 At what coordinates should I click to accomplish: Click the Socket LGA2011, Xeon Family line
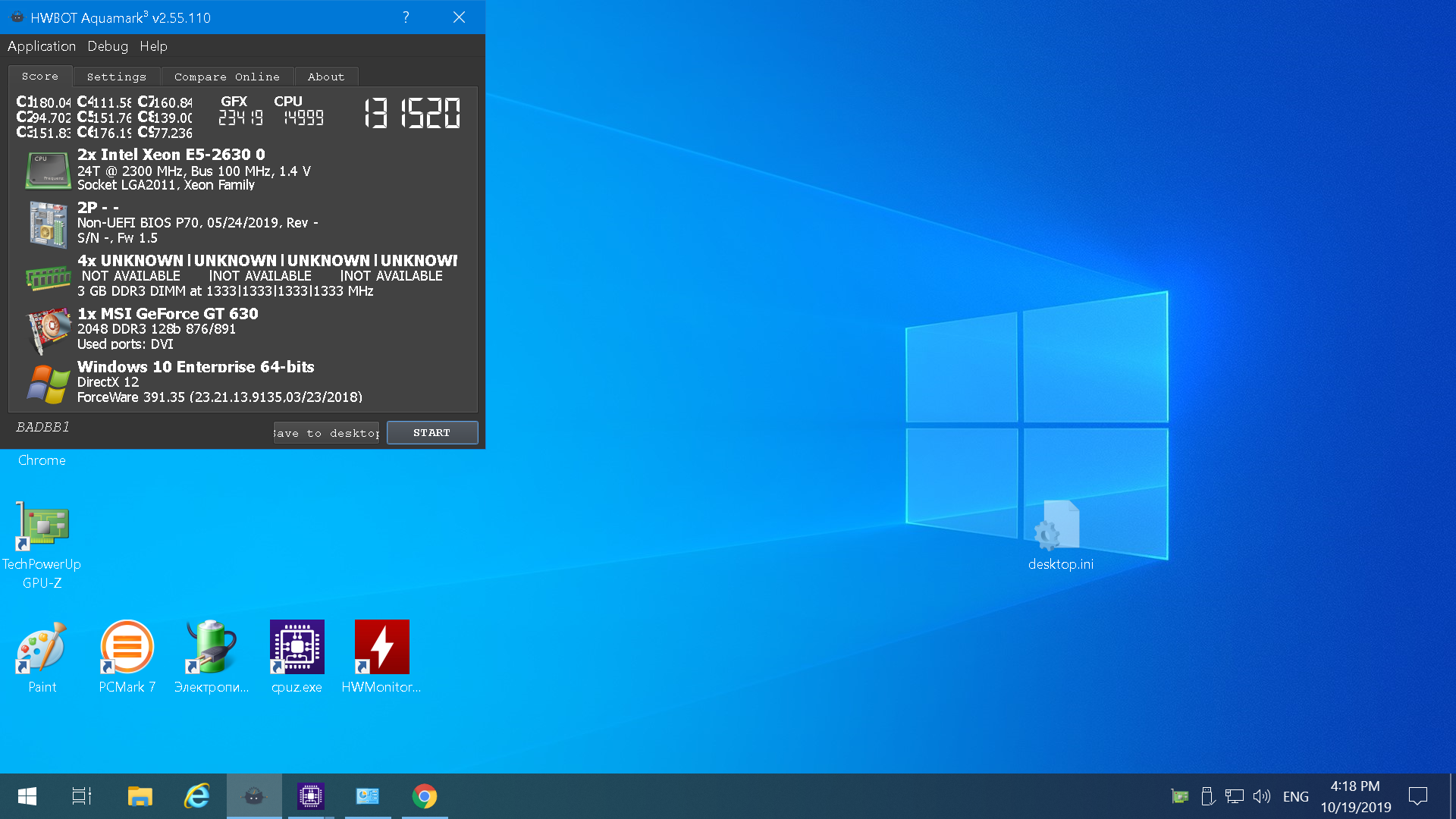pos(166,185)
